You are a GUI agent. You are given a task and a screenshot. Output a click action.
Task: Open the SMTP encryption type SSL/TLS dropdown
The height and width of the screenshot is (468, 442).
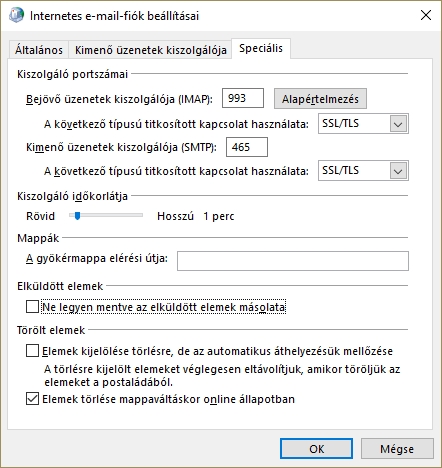pyautogui.click(x=363, y=171)
